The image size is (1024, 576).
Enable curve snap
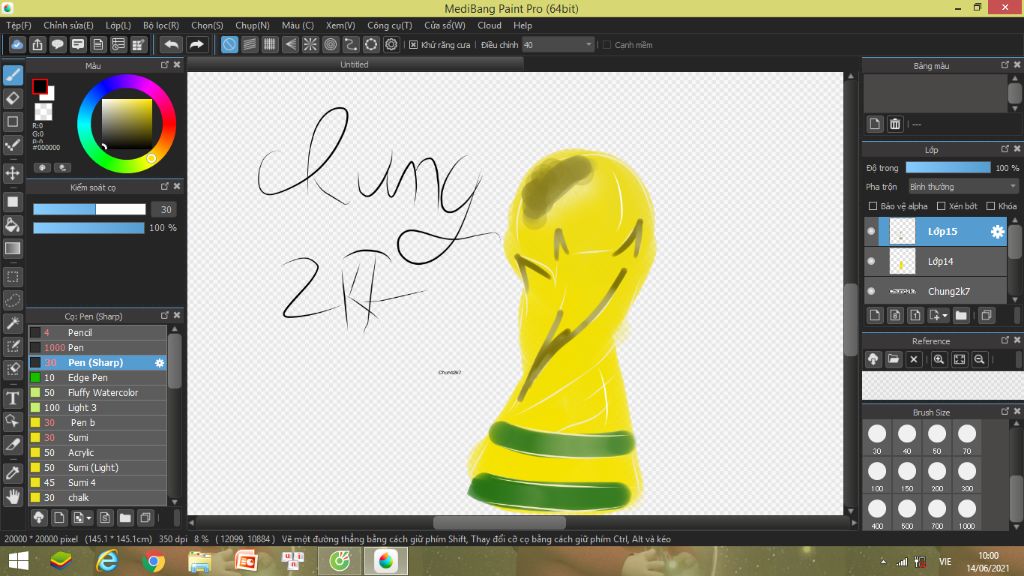pyautogui.click(x=351, y=44)
